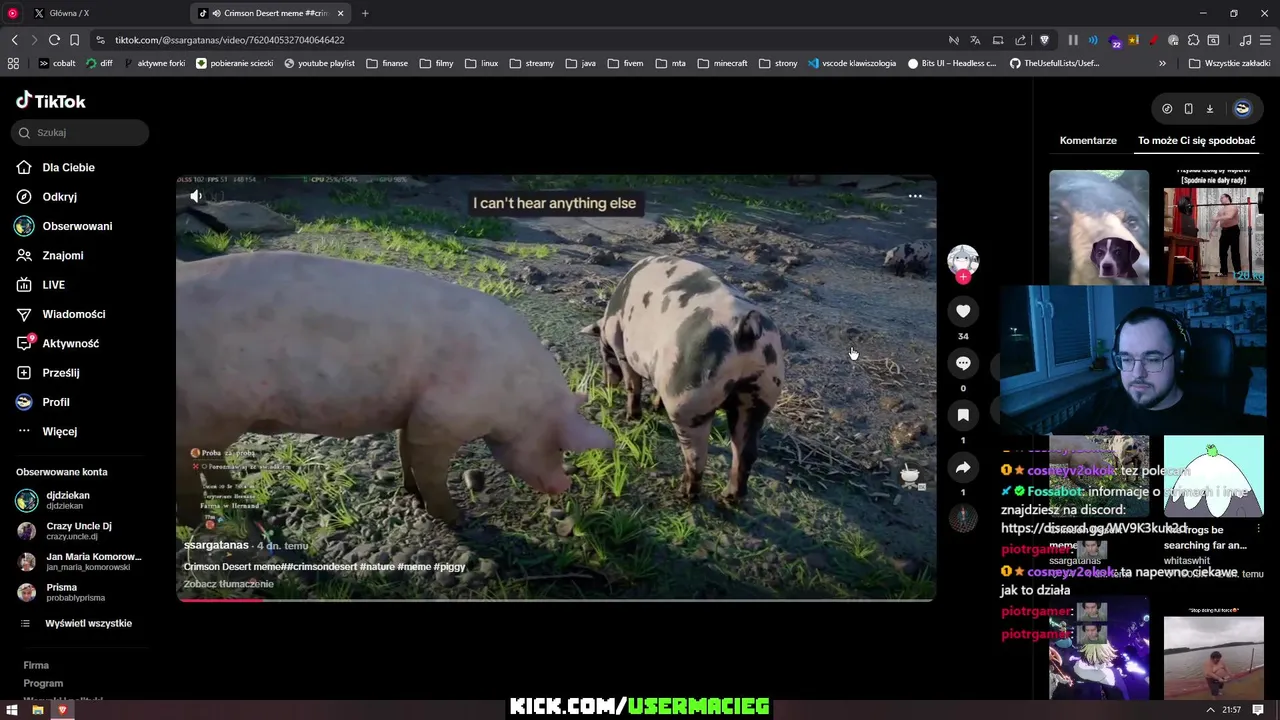Viewport: 1280px width, 720px height.
Task: Open Profil in the sidebar
Action: coord(56,402)
